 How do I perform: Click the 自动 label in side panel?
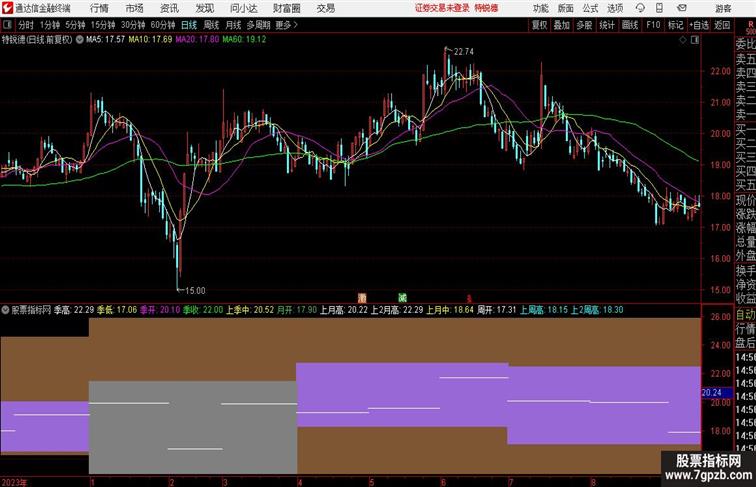(x=745, y=315)
